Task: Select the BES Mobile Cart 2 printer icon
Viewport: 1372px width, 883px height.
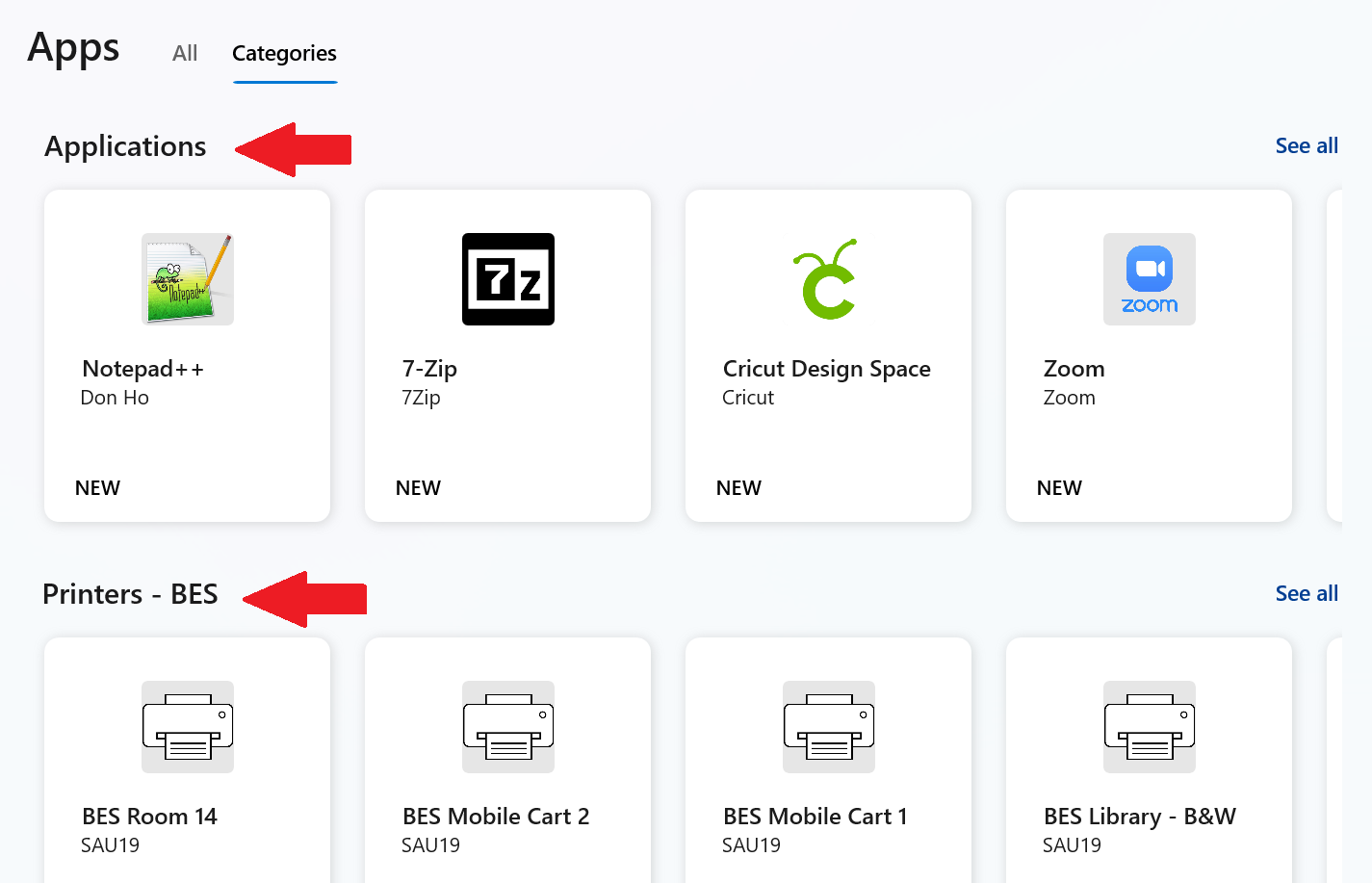Action: tap(508, 727)
